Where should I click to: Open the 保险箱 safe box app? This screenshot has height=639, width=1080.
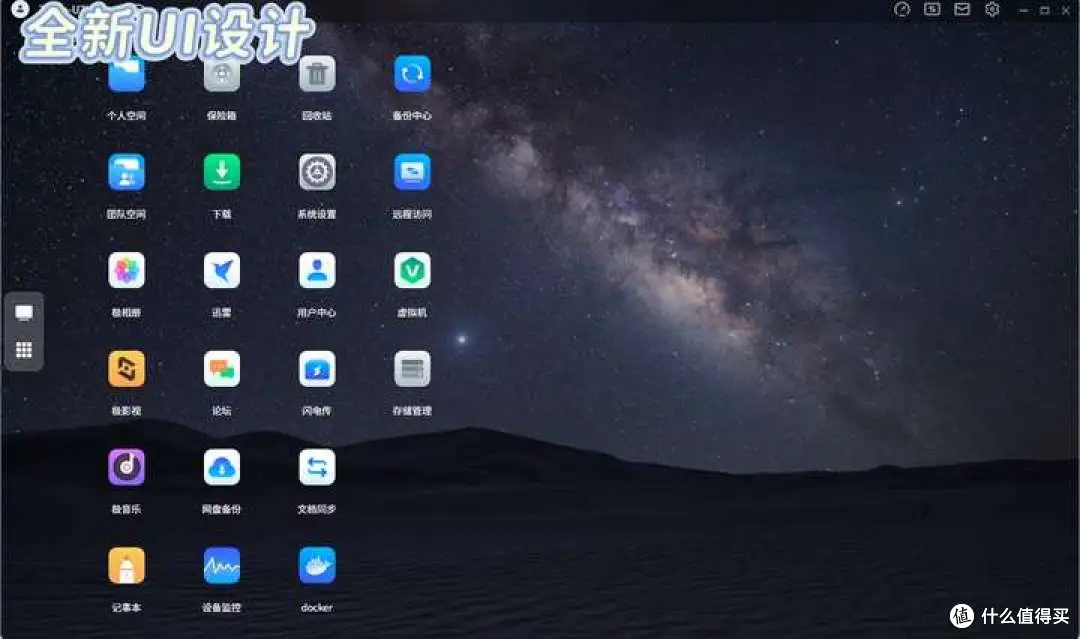coord(222,74)
